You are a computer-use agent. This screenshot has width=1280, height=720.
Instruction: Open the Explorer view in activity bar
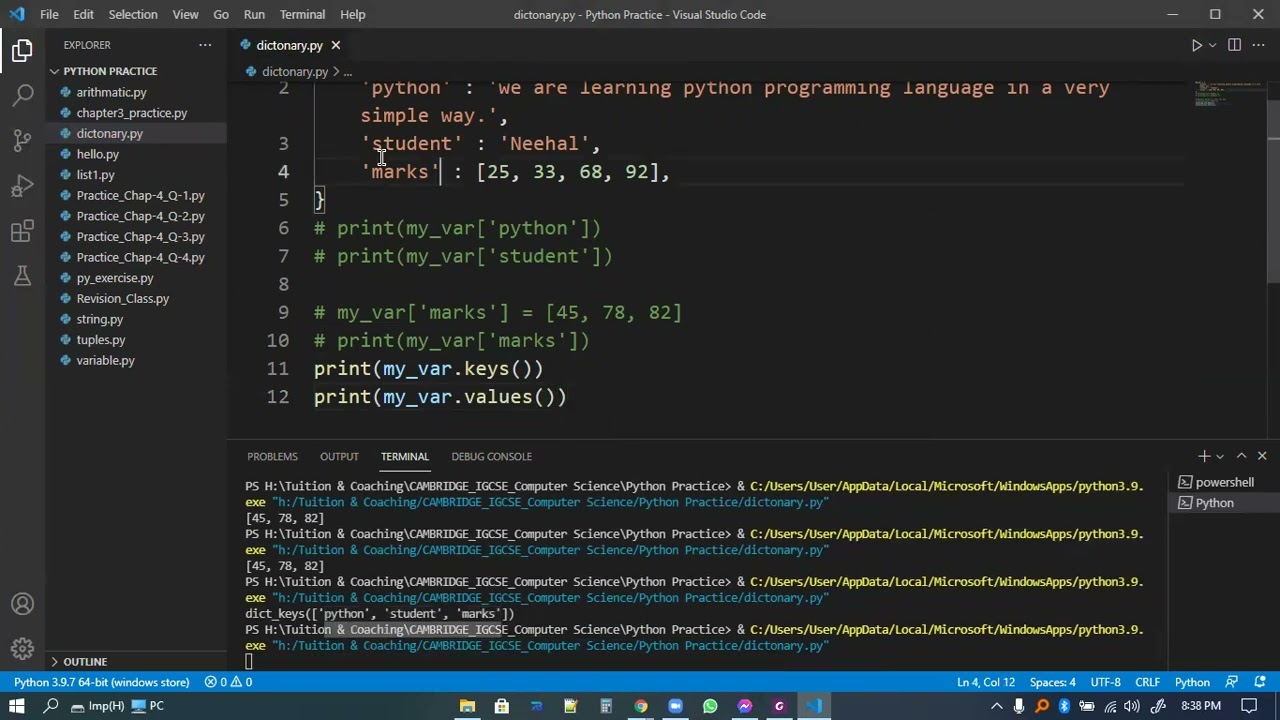coord(22,50)
